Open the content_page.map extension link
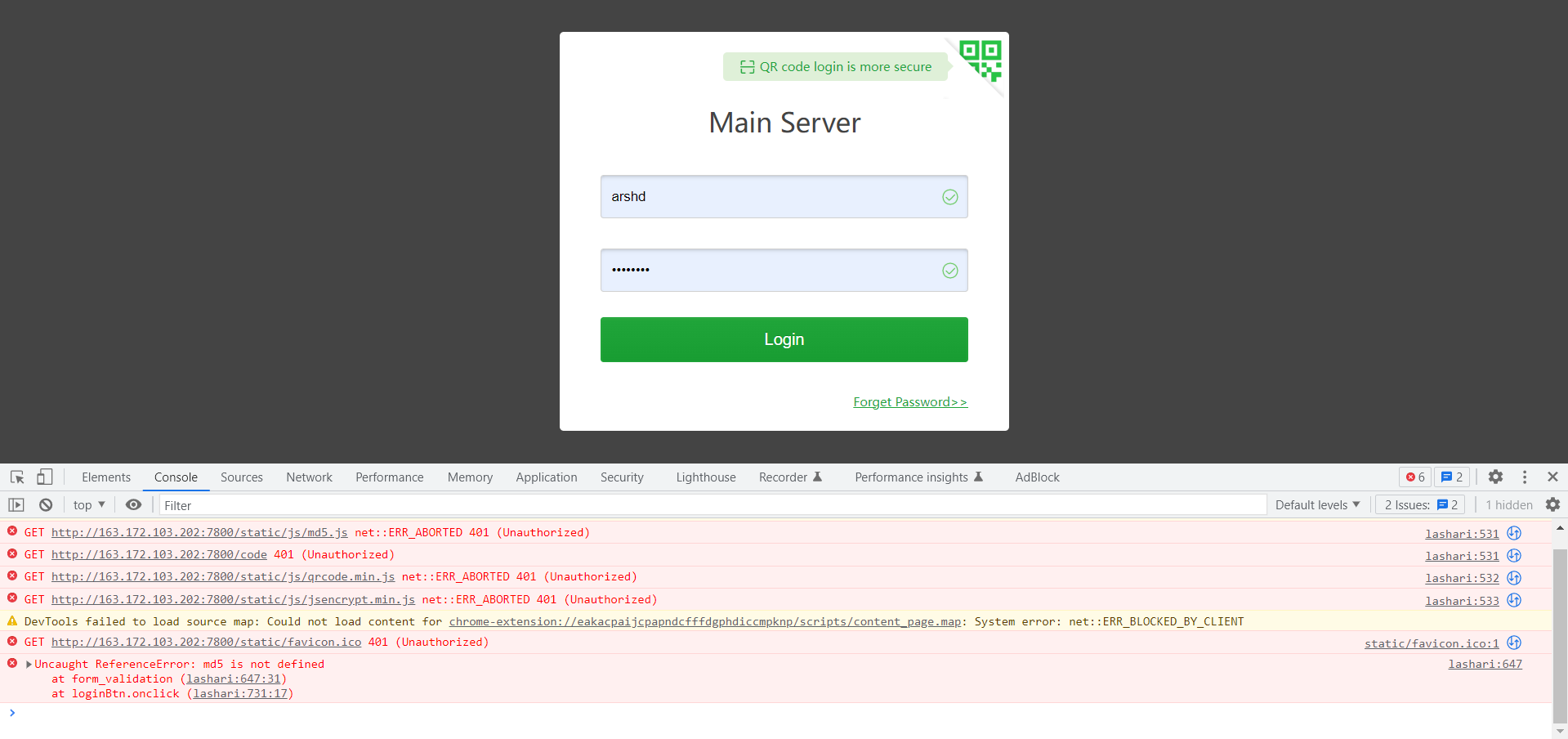The height and width of the screenshot is (739, 1568). click(705, 622)
